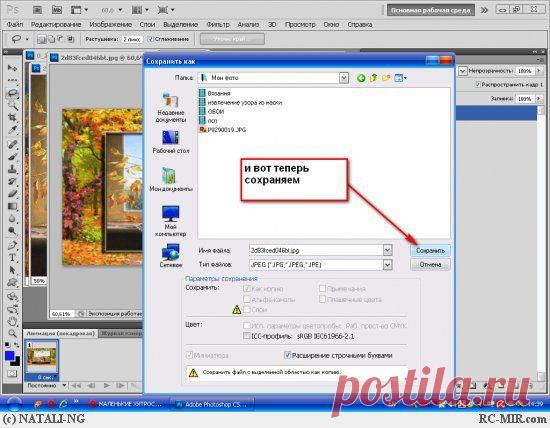Click the Сохранить button
Viewport: 550px width, 428px height.
pyautogui.click(x=430, y=250)
